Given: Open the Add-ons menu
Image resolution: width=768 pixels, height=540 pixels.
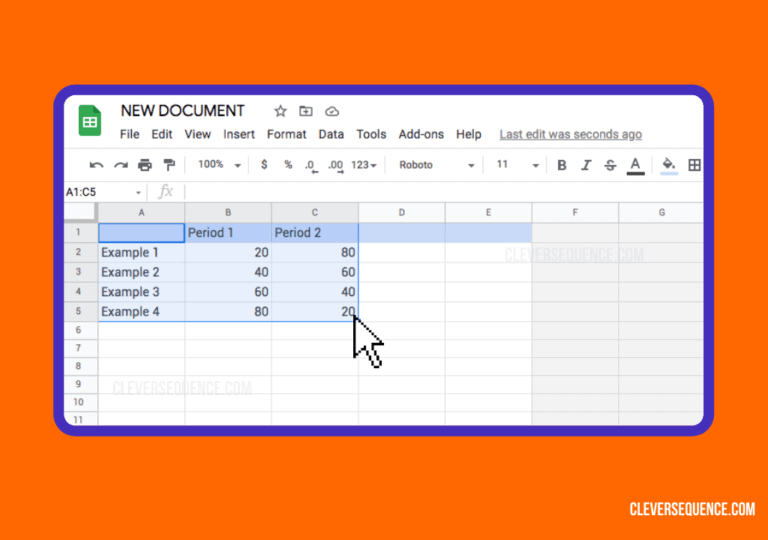Looking at the screenshot, I should pyautogui.click(x=421, y=134).
